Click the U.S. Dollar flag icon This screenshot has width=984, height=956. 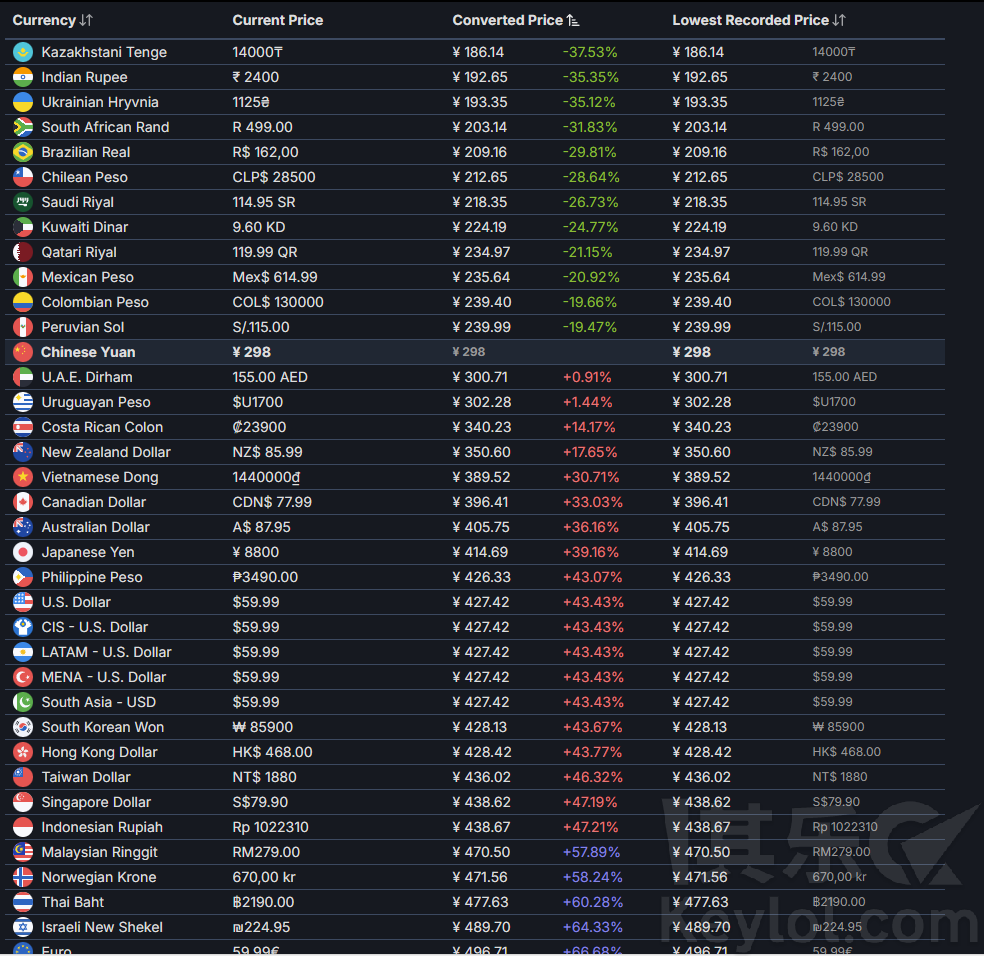[23, 602]
